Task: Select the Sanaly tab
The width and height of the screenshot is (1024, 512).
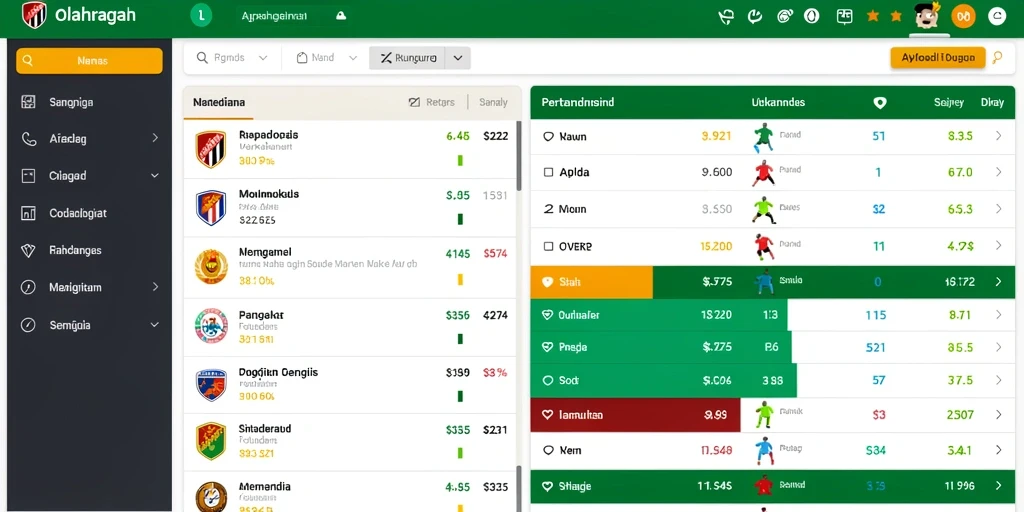Action: (x=493, y=103)
